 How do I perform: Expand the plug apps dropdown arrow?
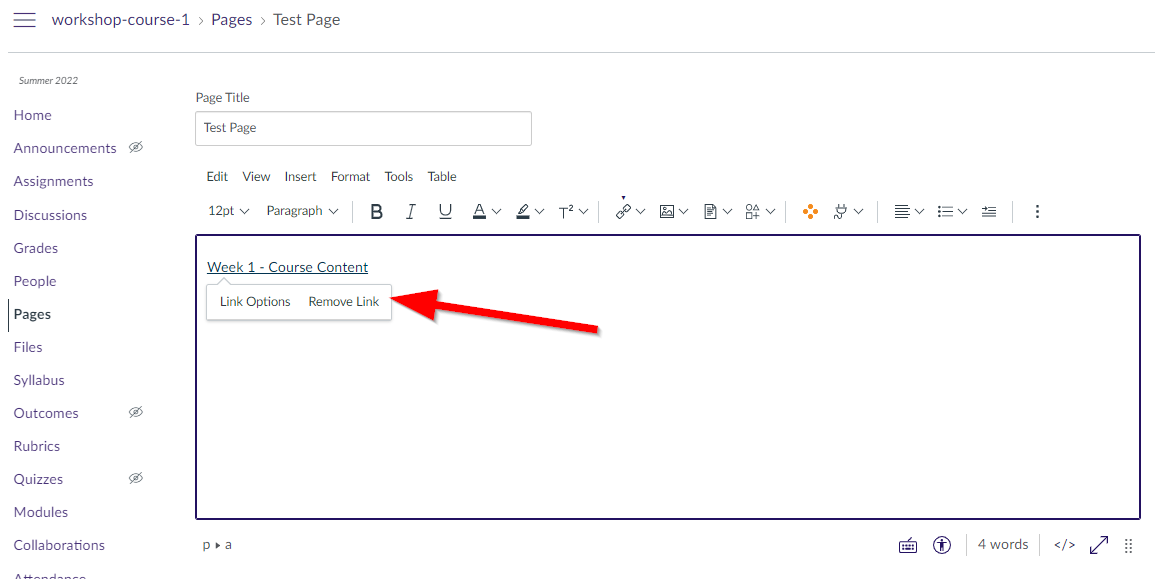[x=858, y=212]
